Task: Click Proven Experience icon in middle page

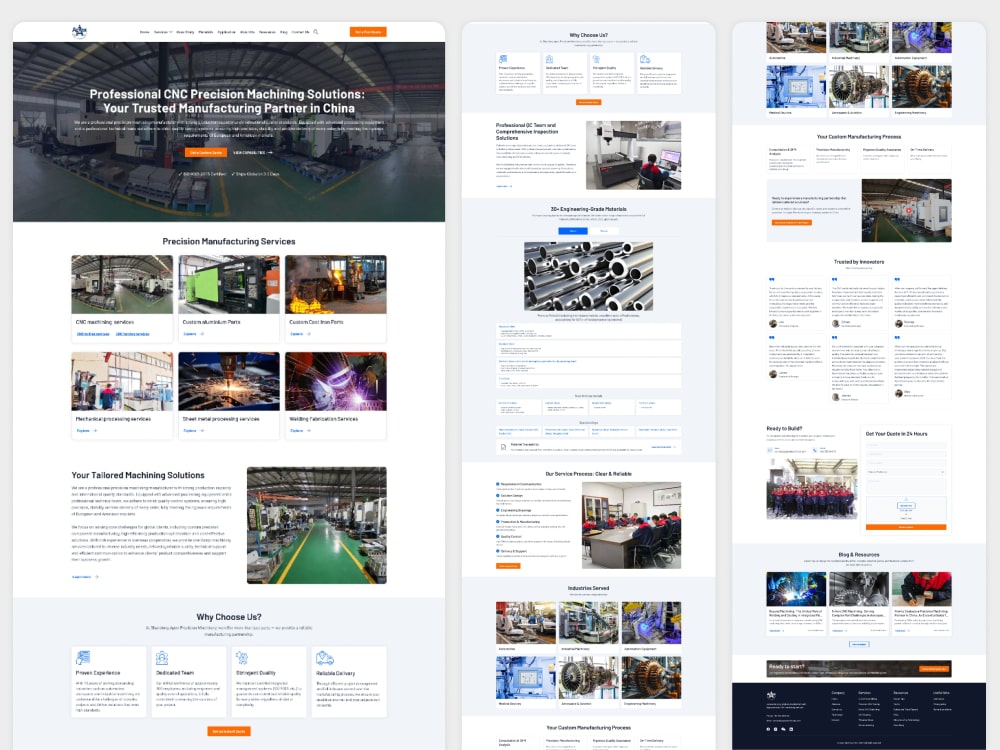Action: pyautogui.click(x=503, y=59)
